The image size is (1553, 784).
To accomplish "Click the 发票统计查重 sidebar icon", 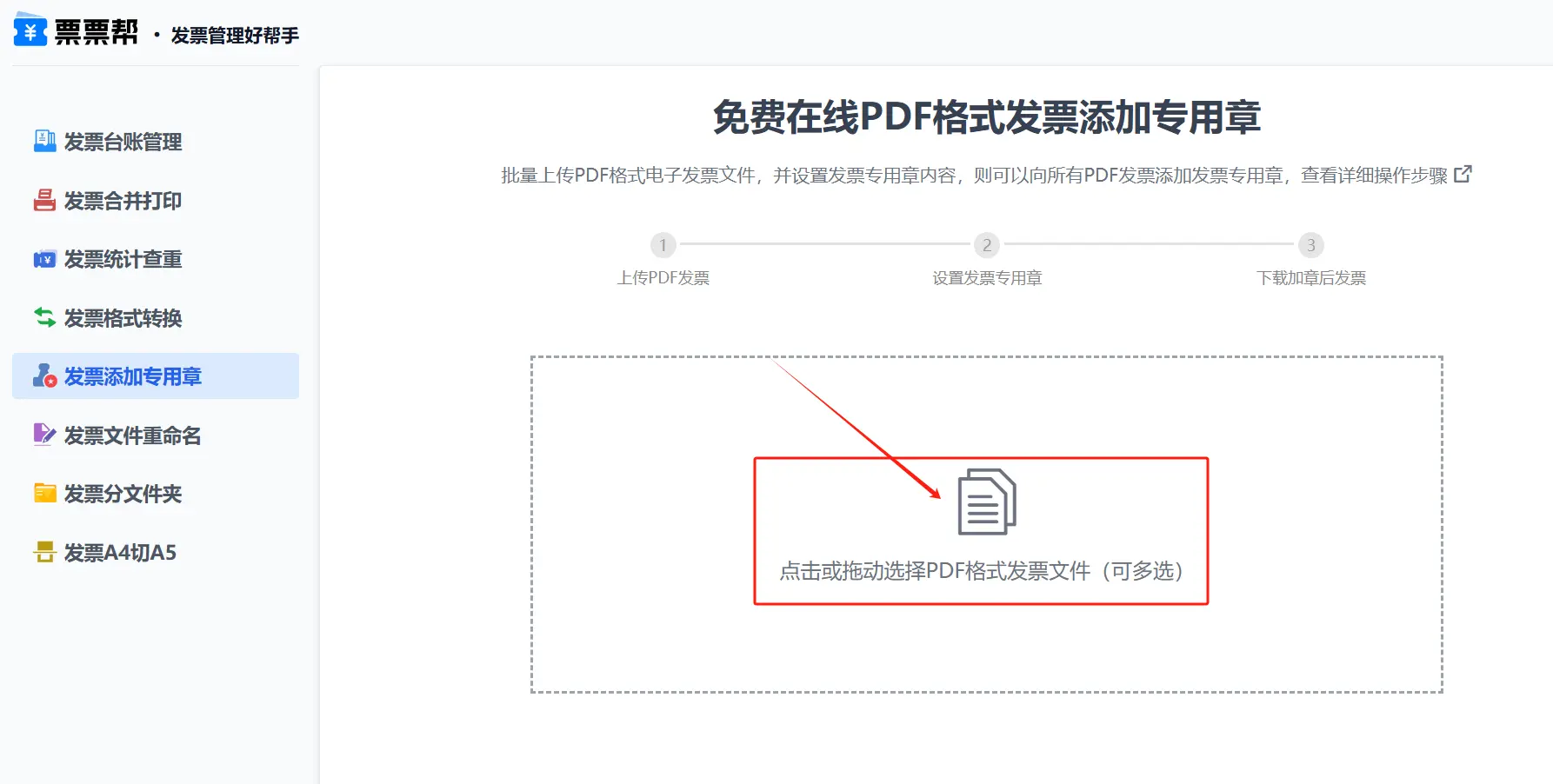I will 44,259.
